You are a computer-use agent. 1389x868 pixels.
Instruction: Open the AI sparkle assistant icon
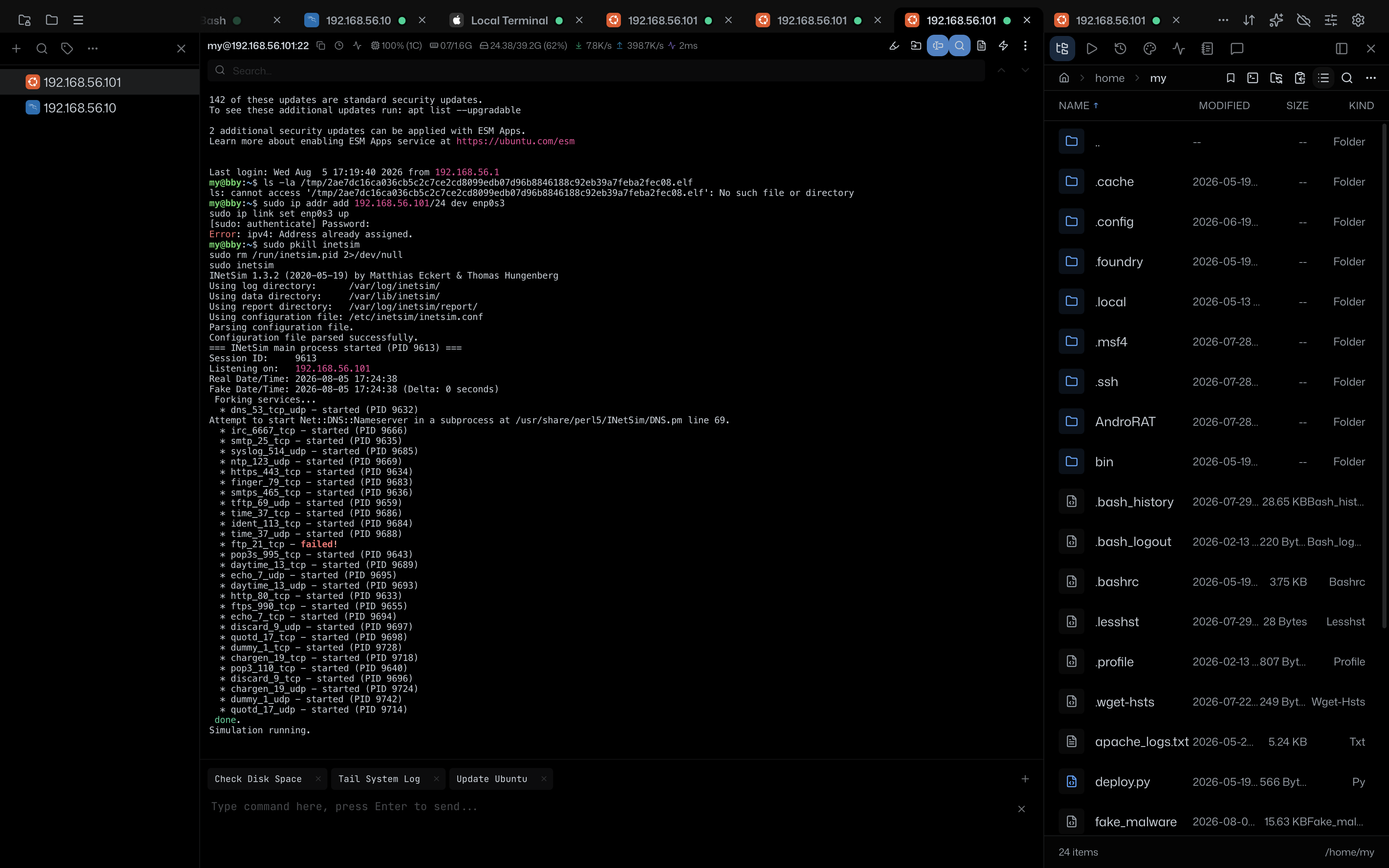[1276, 20]
